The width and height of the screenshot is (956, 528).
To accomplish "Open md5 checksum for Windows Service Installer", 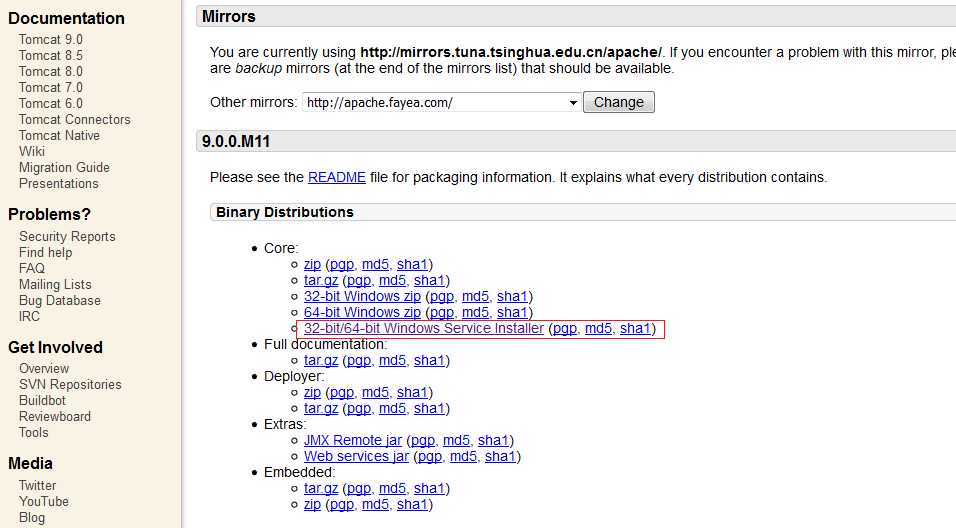I will tap(598, 329).
